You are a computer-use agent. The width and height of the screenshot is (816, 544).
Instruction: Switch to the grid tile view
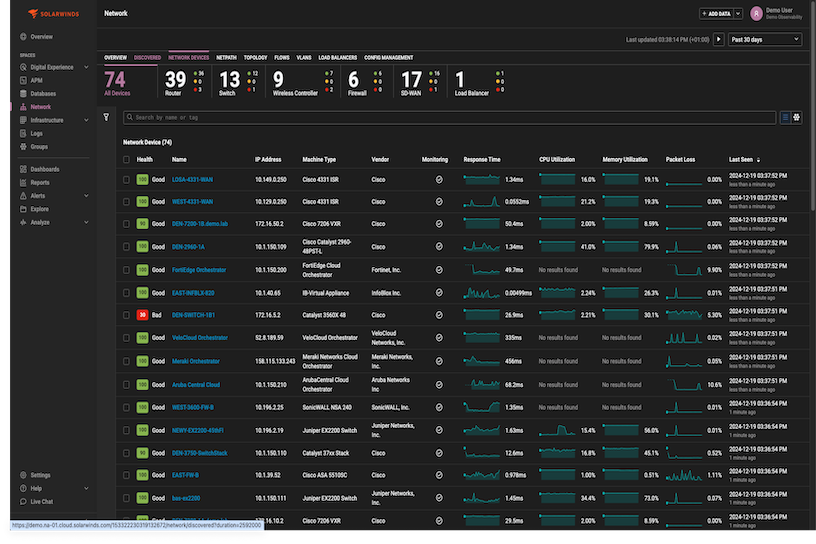797,117
